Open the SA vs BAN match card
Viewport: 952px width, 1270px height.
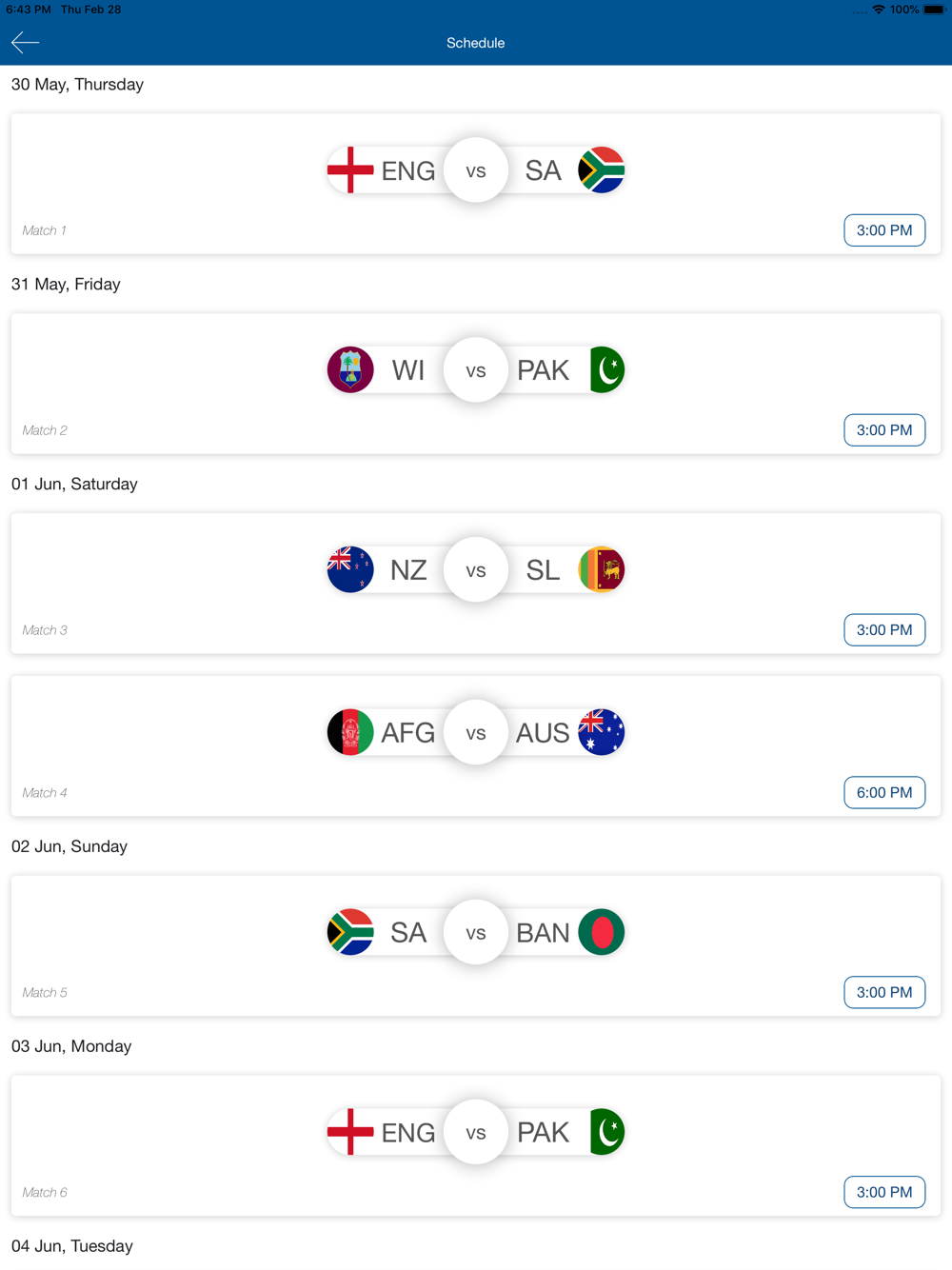(x=476, y=946)
